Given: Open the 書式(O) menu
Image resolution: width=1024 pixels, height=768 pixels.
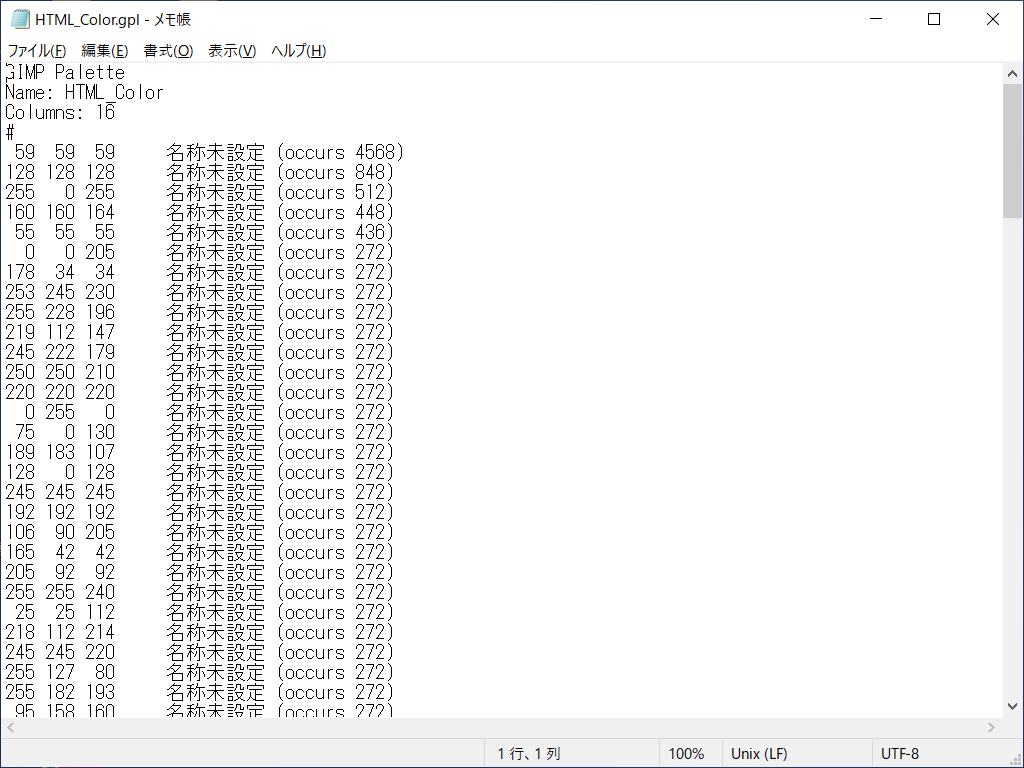Looking at the screenshot, I should (x=168, y=50).
